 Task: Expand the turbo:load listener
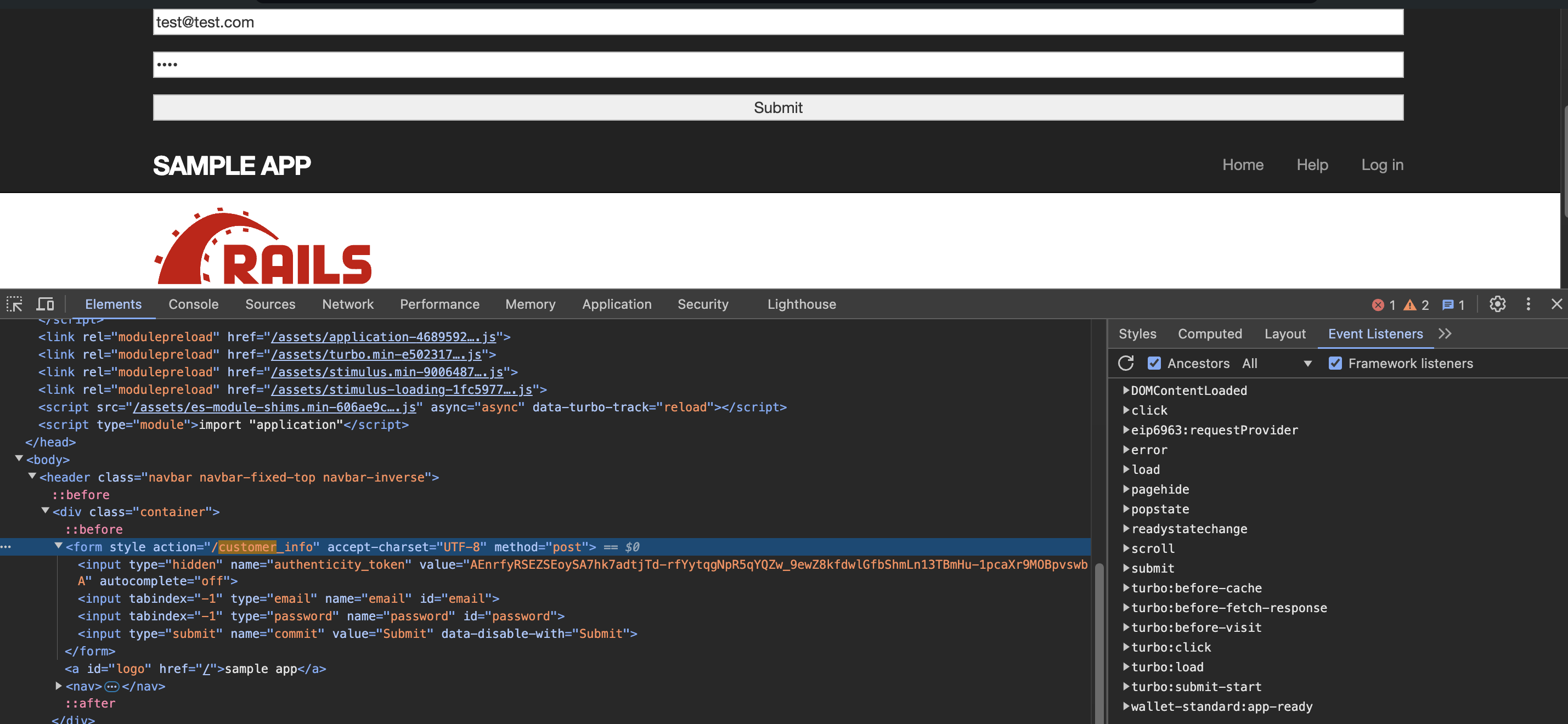pos(1126,667)
